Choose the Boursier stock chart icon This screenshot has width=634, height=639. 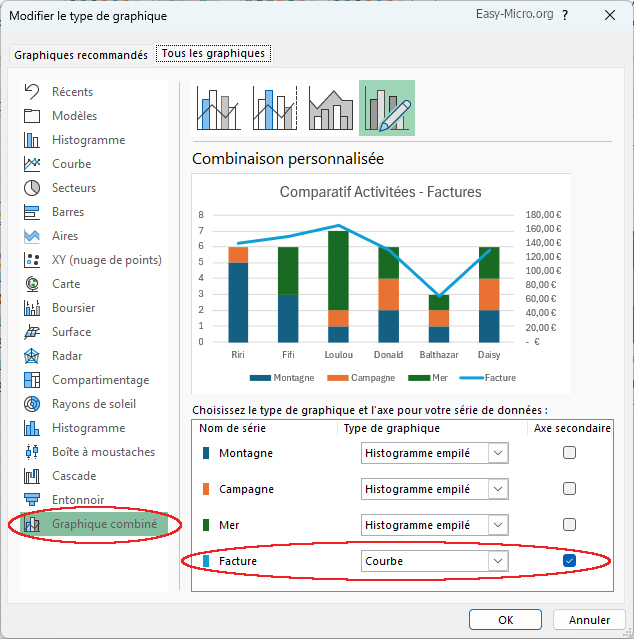pyautogui.click(x=32, y=308)
